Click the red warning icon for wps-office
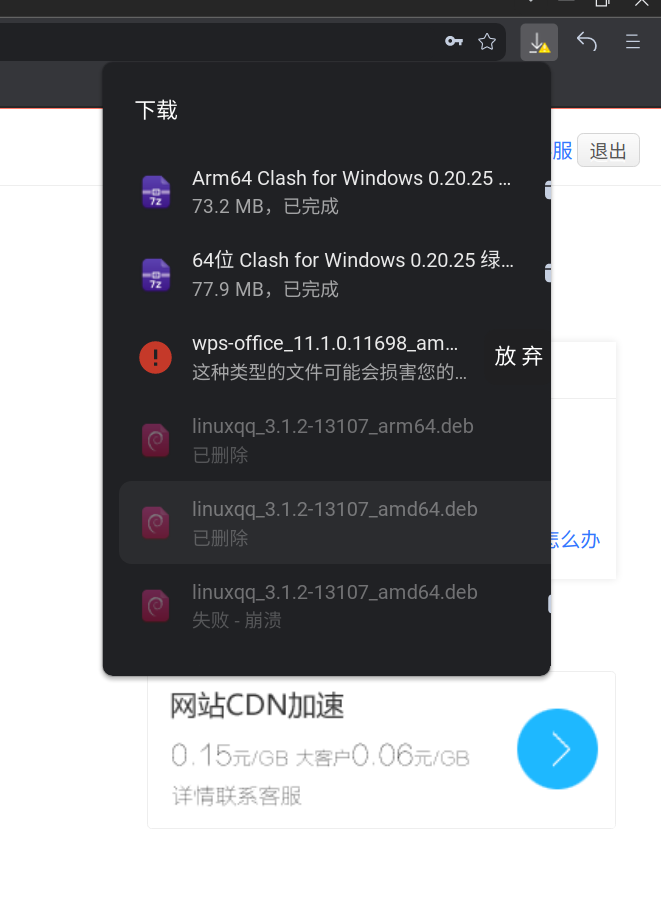The width and height of the screenshot is (661, 907). click(156, 357)
